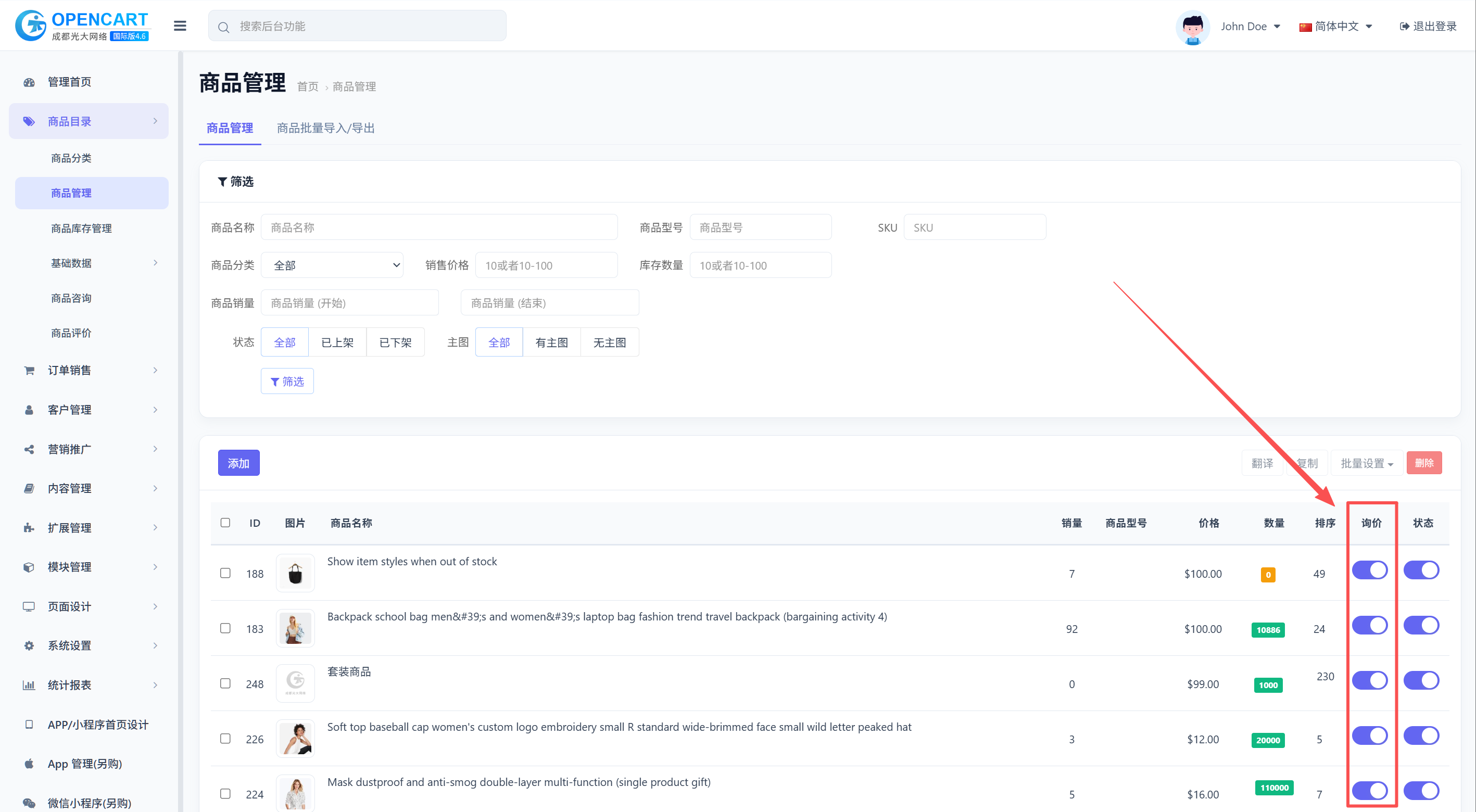Click the blue 添加 button
The image size is (1476, 812).
click(x=238, y=463)
